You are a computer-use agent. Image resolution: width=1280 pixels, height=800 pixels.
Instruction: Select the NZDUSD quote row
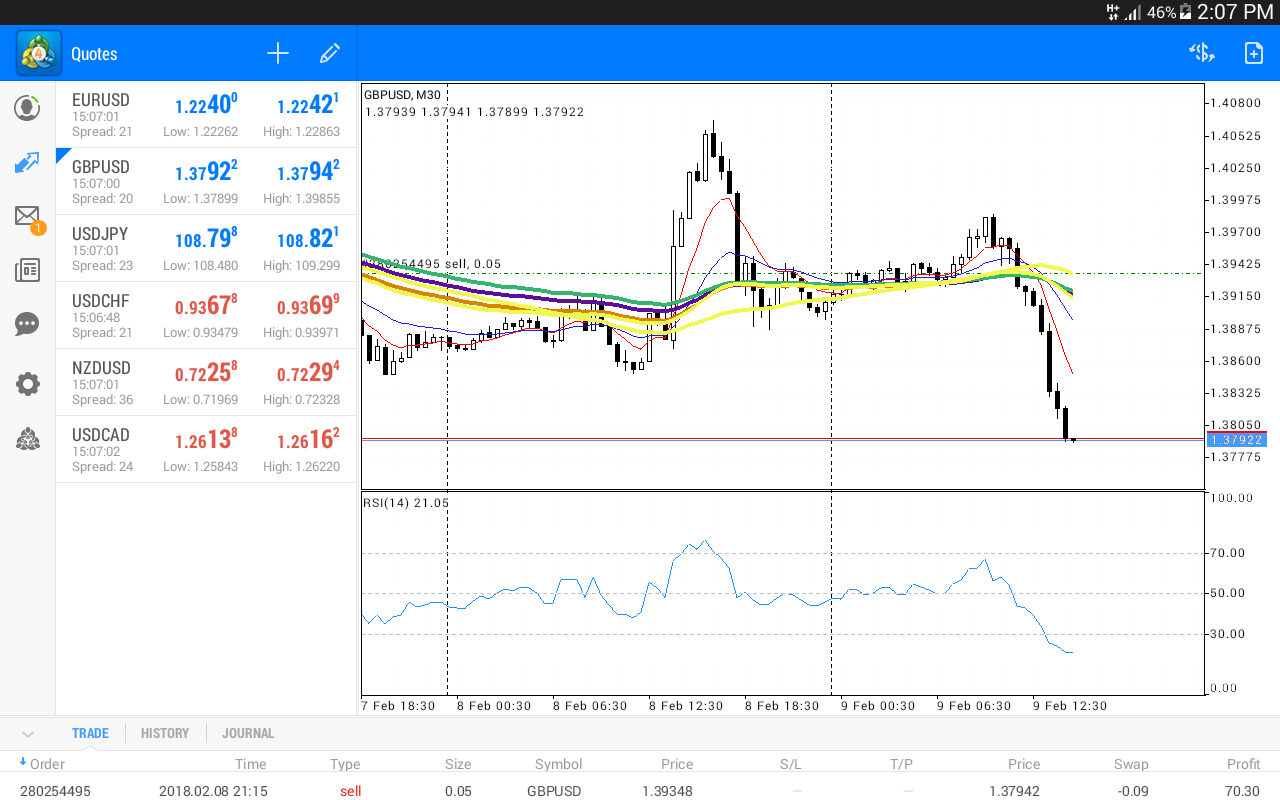(206, 383)
